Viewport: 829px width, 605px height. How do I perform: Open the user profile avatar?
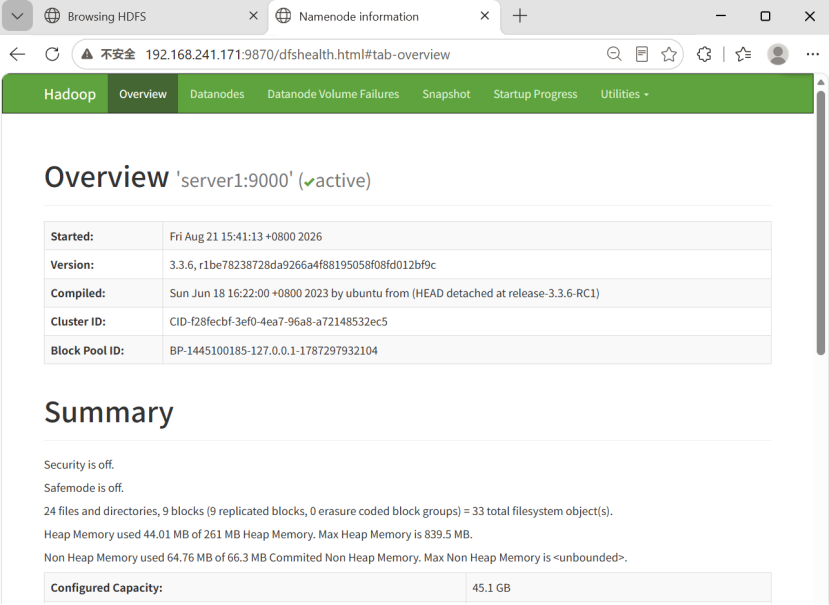point(778,54)
